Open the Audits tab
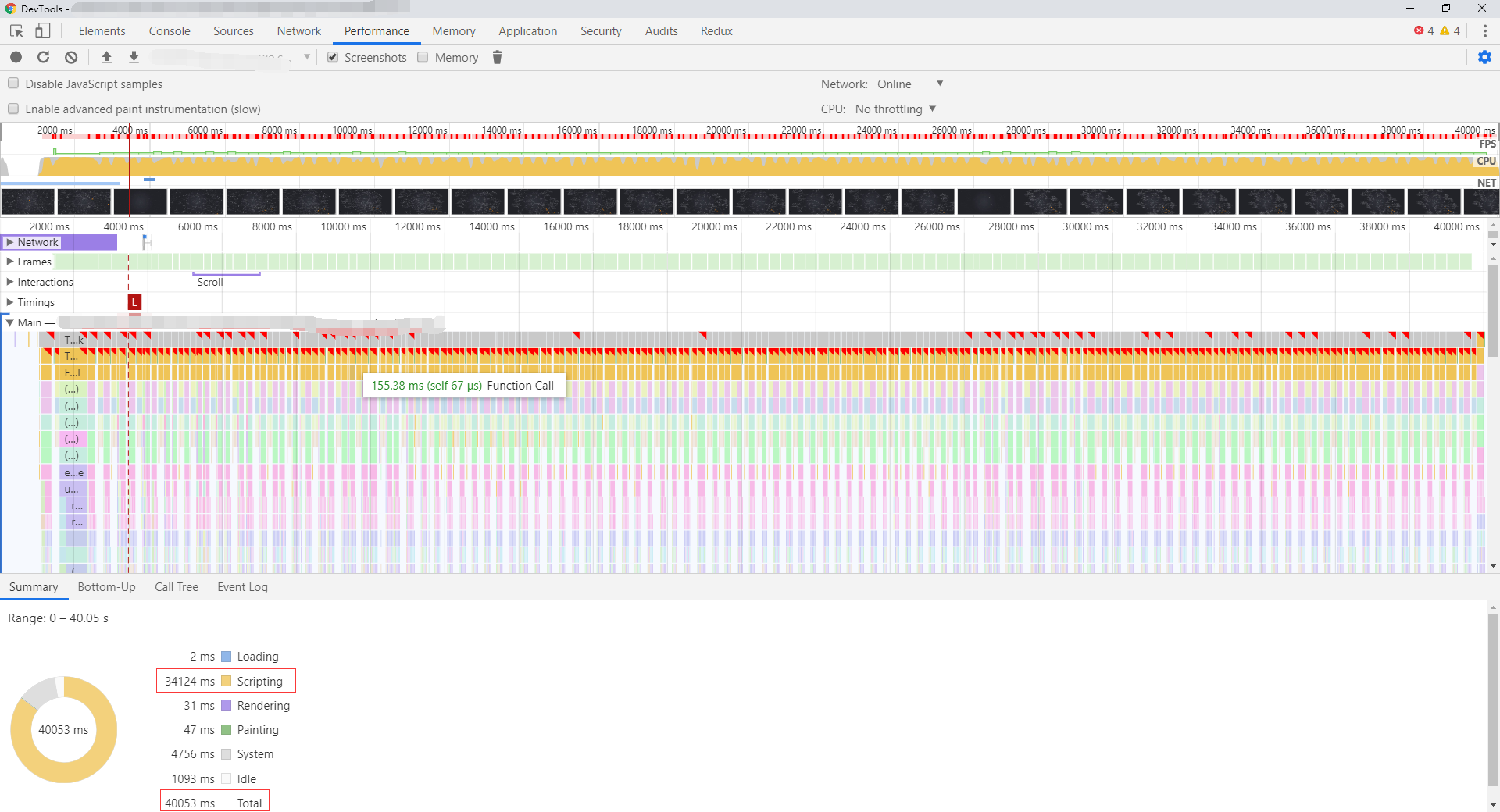1500x812 pixels. 662,31
